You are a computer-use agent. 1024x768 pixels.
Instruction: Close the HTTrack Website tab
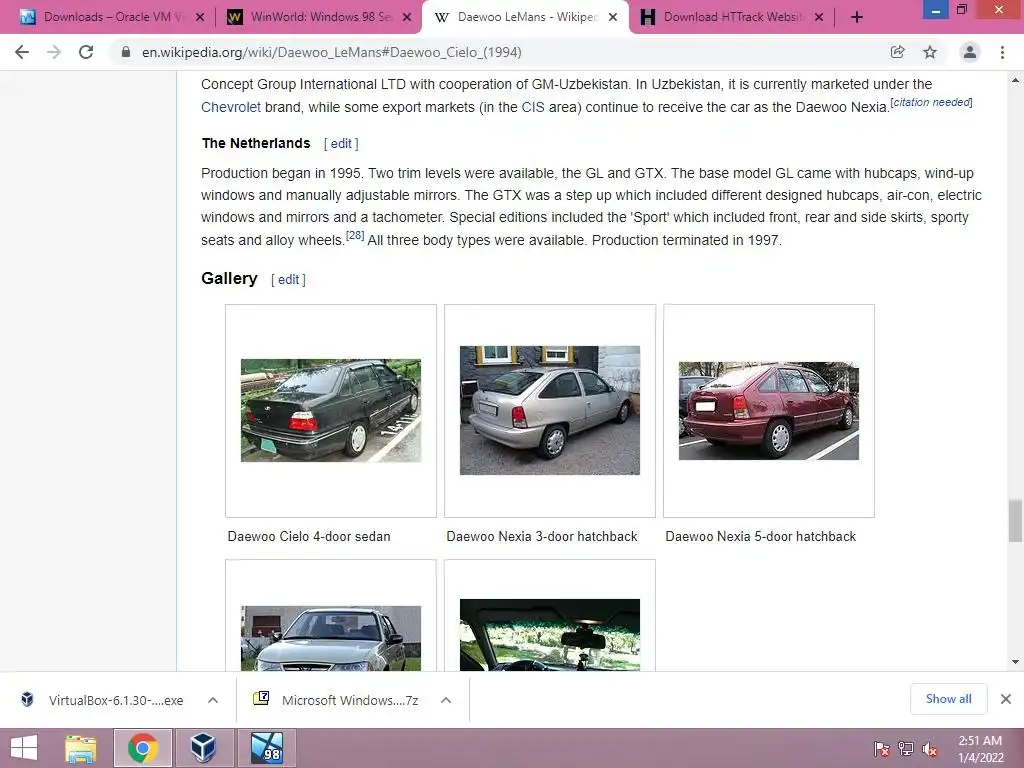click(819, 17)
